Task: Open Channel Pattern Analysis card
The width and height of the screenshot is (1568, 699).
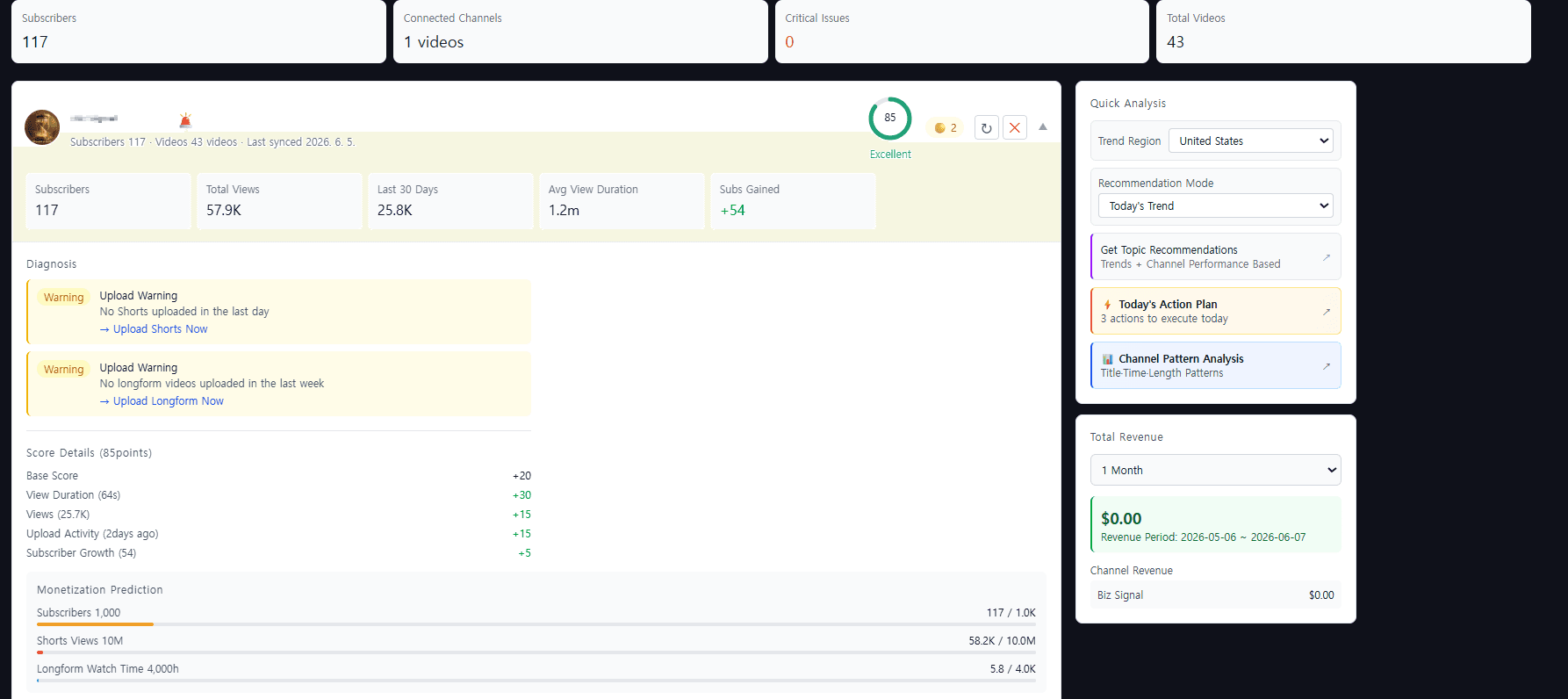Action: tap(1216, 365)
